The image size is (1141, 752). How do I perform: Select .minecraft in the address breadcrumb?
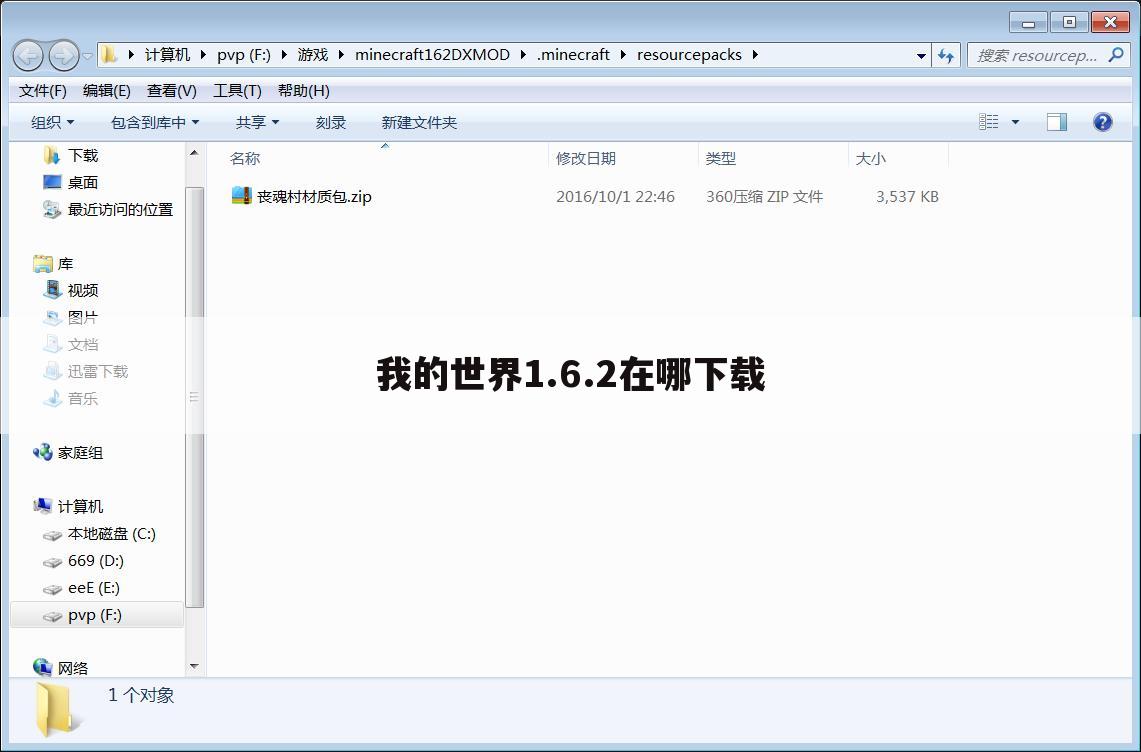[x=573, y=55]
